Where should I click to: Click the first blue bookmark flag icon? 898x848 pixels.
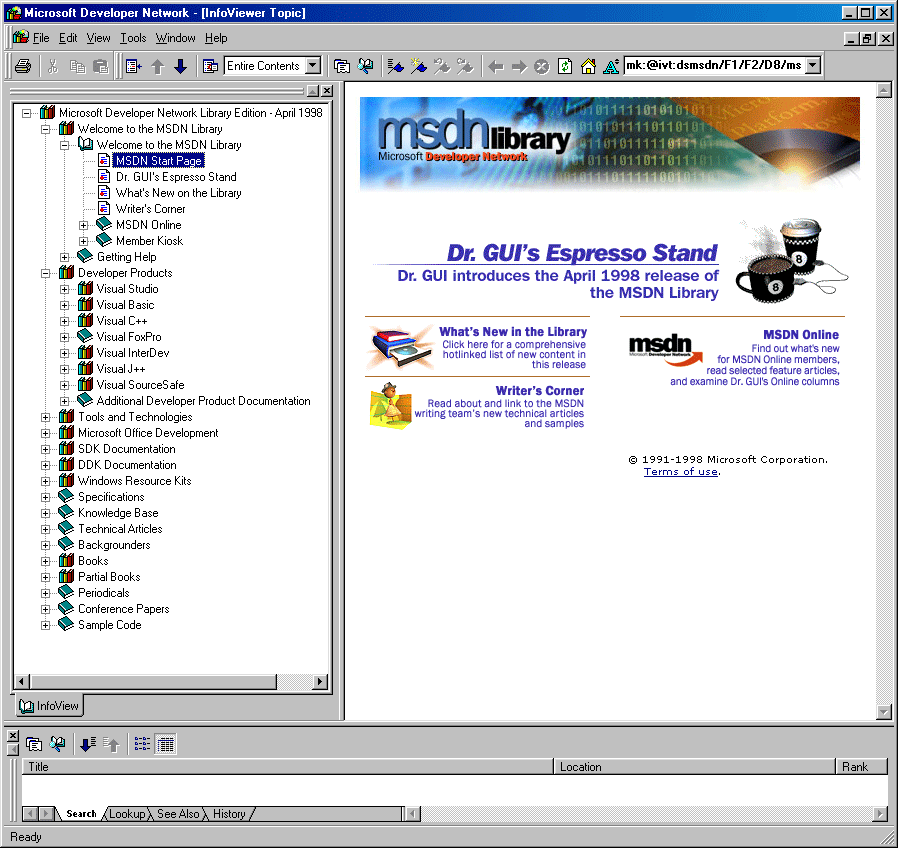(395, 66)
